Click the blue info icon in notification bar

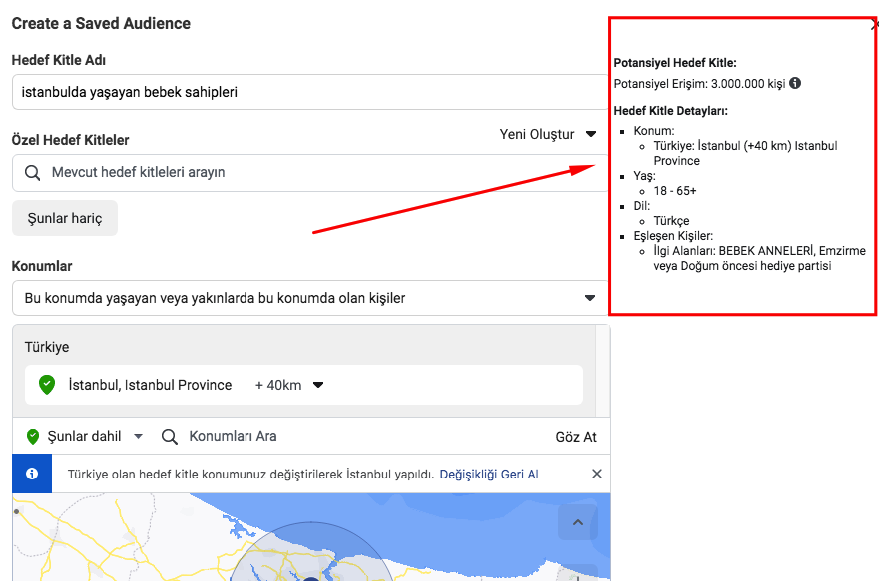pos(32,473)
